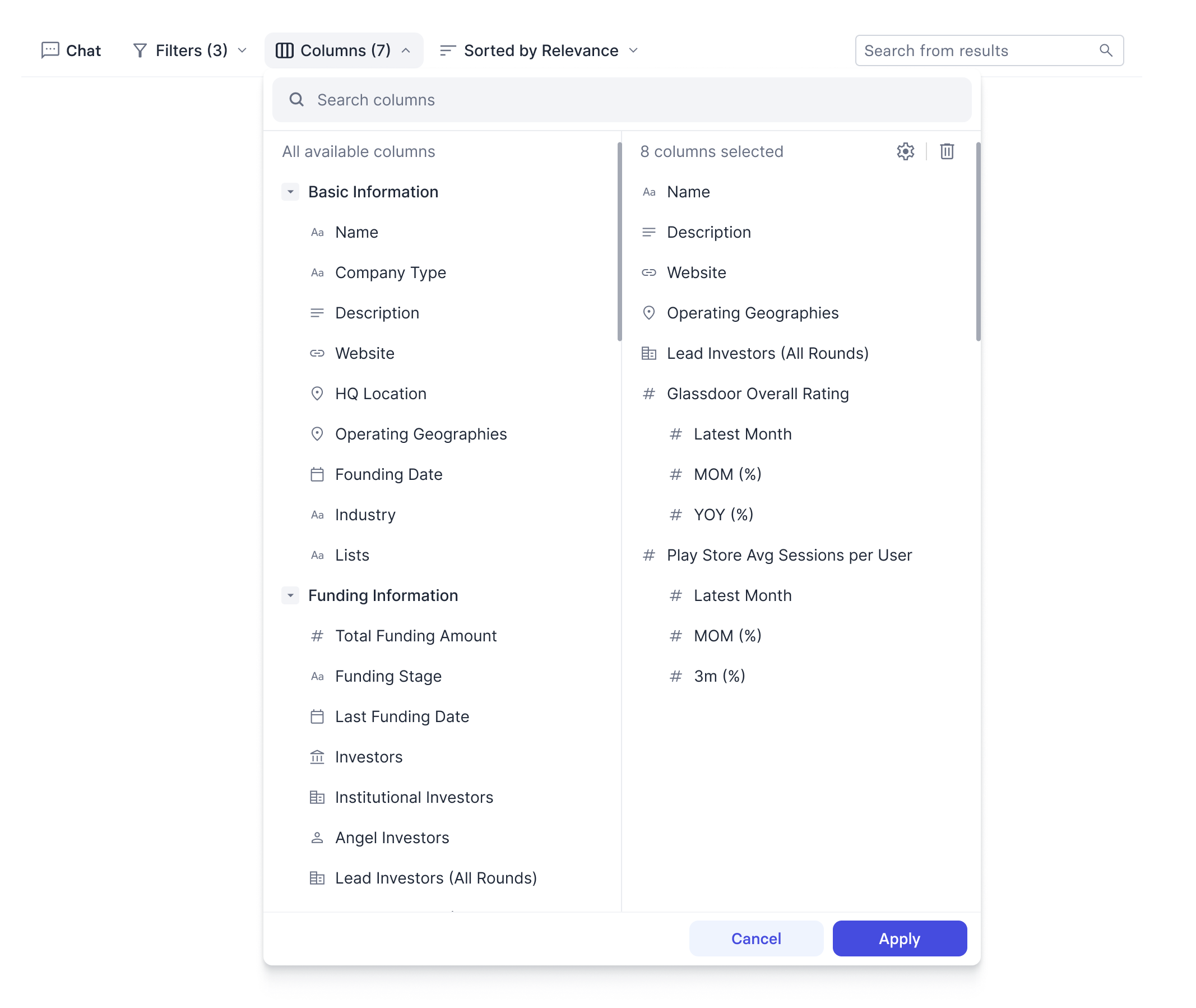
Task: Click Lead Investors (All Rounds) in selected columns
Action: (767, 354)
